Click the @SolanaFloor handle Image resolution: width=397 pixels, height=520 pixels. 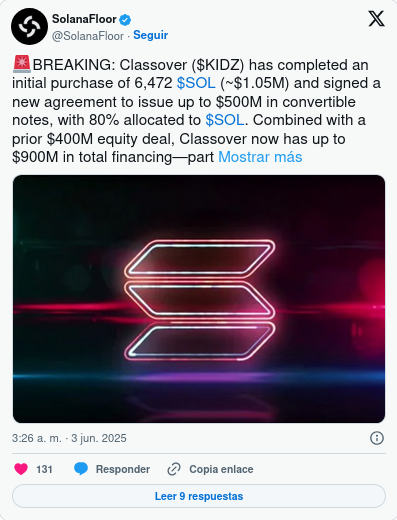[88, 36]
